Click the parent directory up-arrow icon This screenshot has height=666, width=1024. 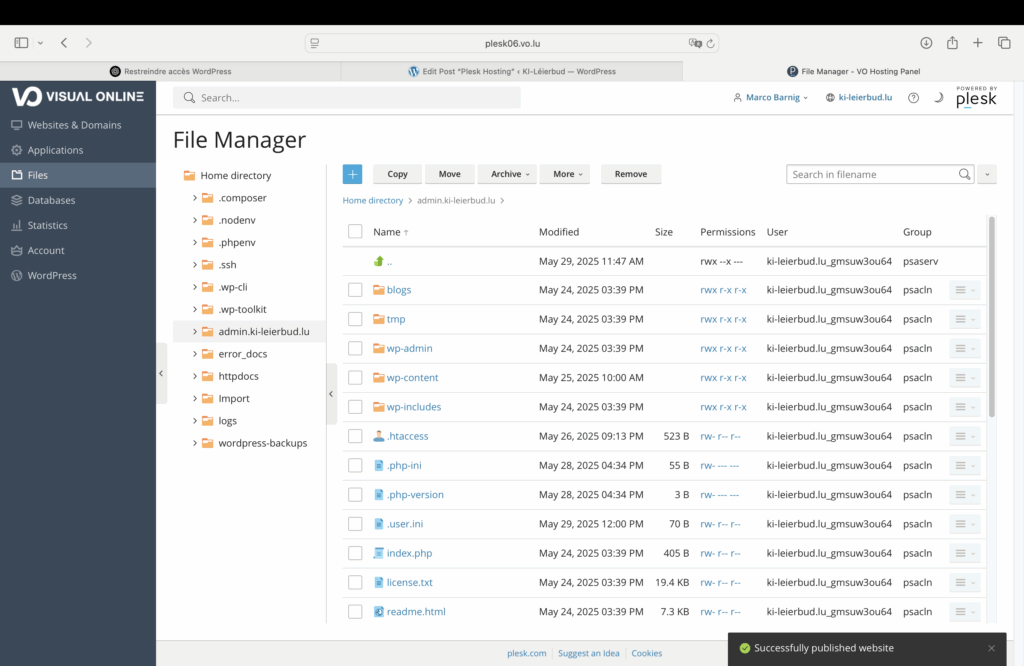coord(379,261)
